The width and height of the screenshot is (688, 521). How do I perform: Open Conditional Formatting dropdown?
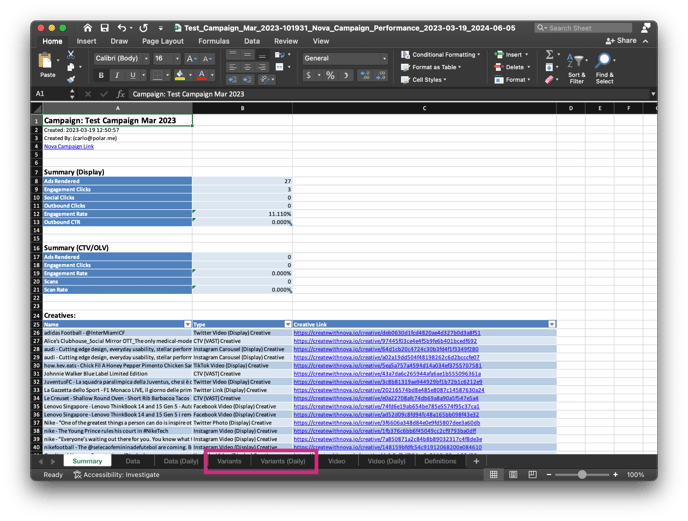tap(443, 55)
